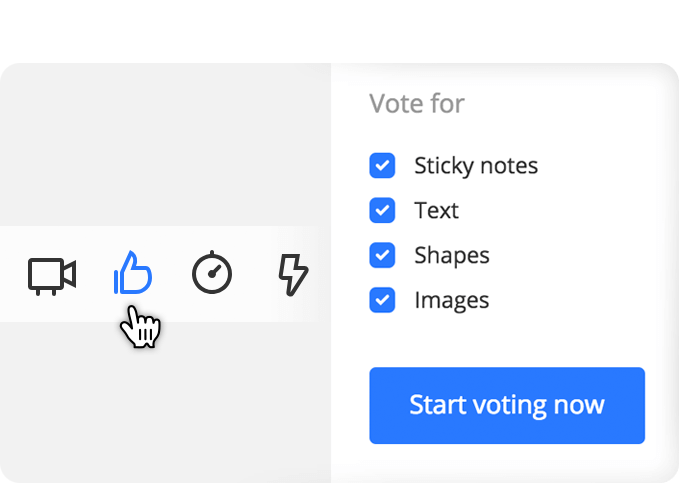Uncheck the Sticky notes checkbox
The width and height of the screenshot is (679, 483).
382,165
